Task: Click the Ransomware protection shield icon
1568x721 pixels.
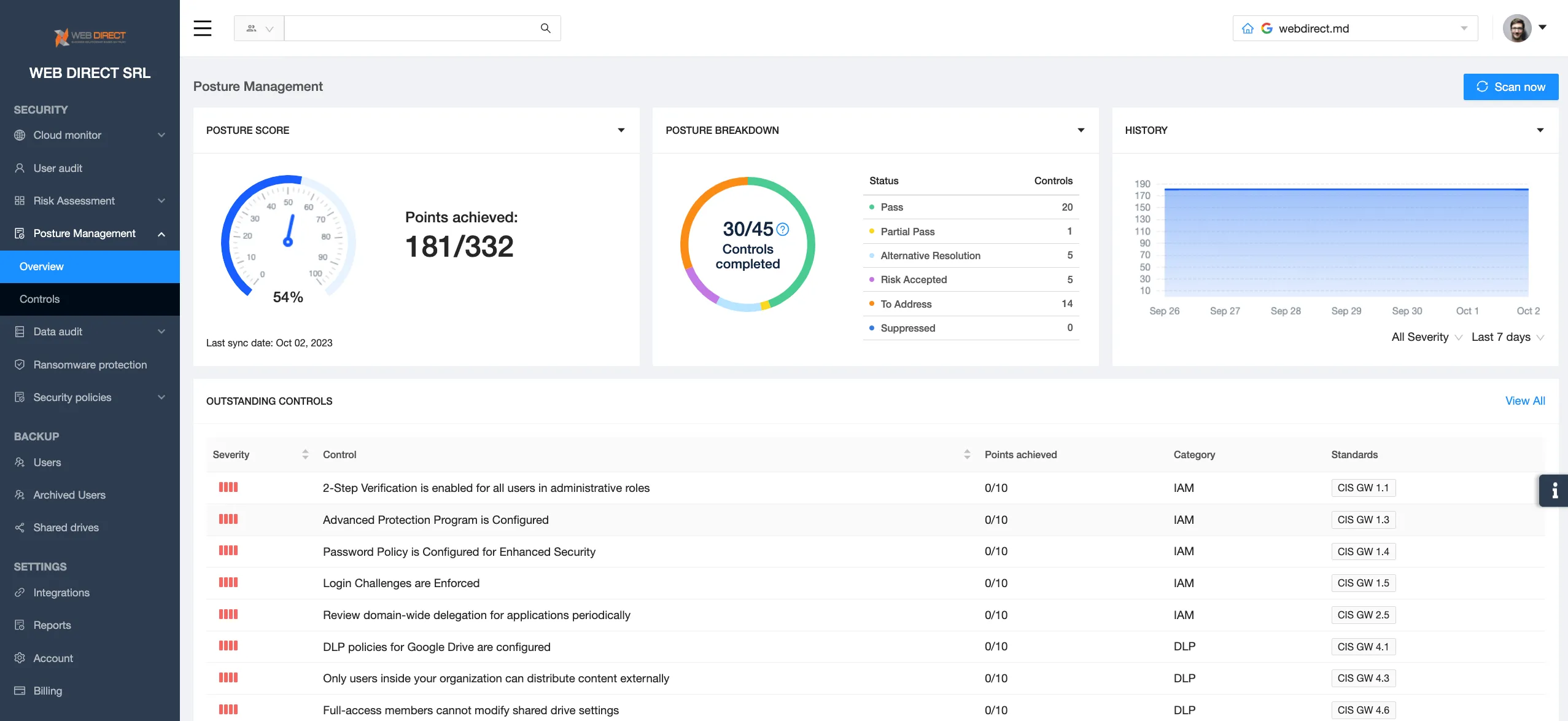Action: click(x=20, y=365)
